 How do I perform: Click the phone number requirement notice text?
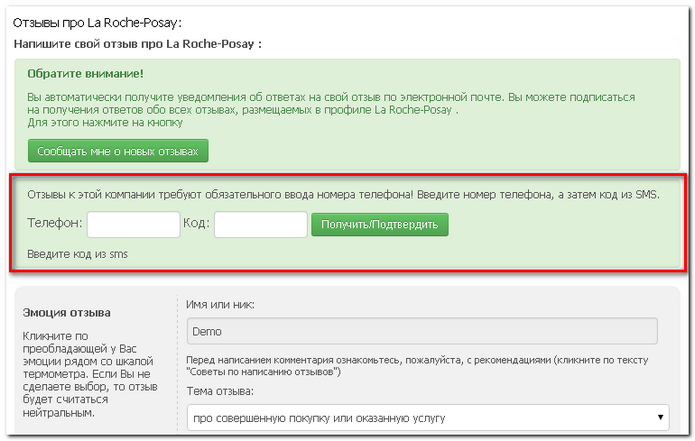342,194
